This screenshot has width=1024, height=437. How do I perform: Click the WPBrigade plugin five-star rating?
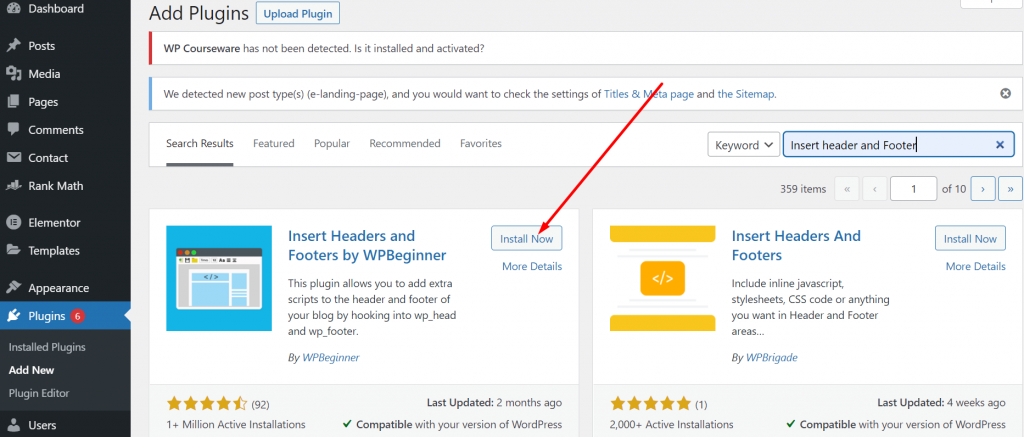(650, 403)
